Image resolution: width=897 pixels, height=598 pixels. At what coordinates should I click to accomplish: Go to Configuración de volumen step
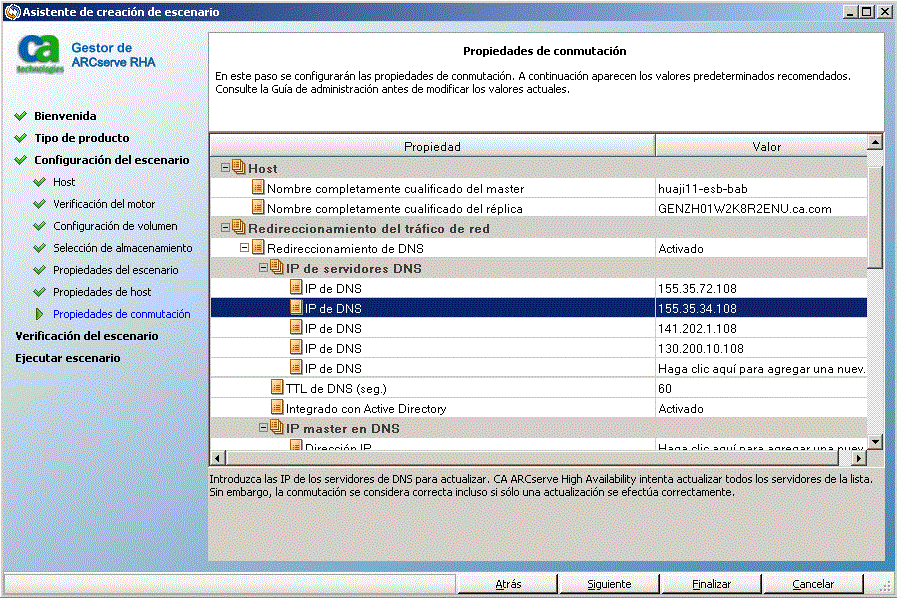point(115,226)
